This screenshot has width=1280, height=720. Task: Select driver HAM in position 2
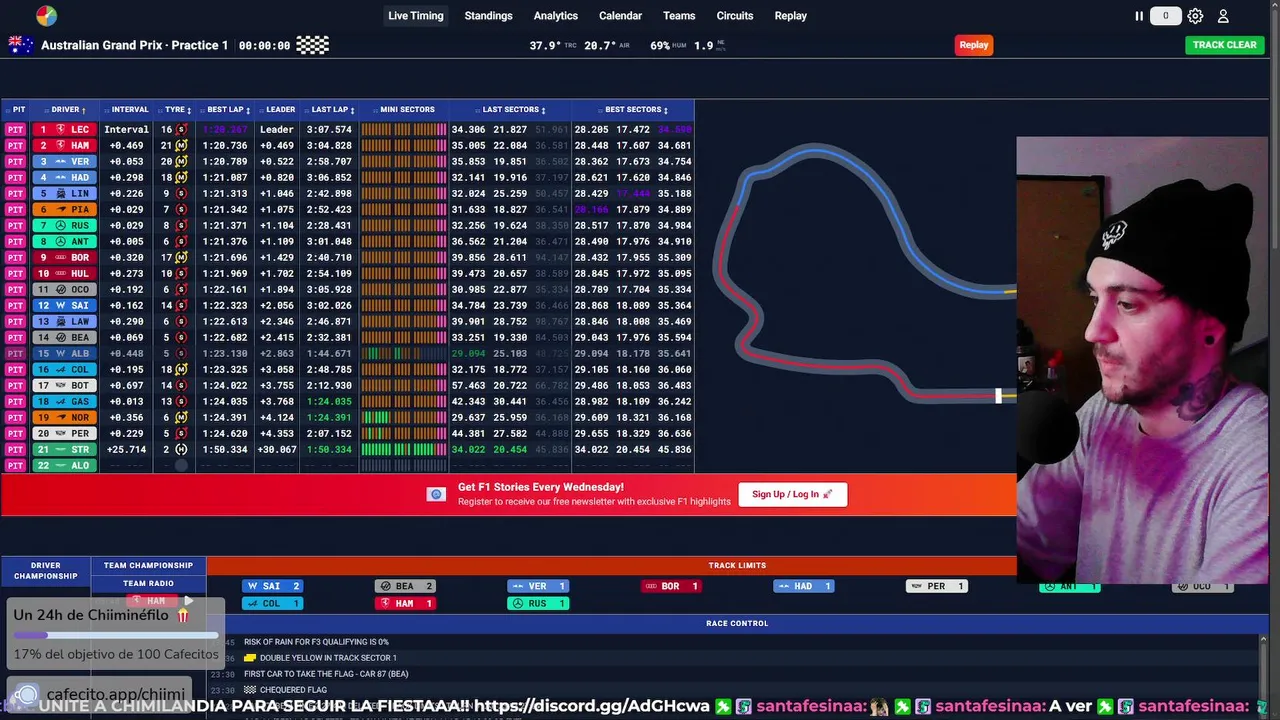pos(64,146)
